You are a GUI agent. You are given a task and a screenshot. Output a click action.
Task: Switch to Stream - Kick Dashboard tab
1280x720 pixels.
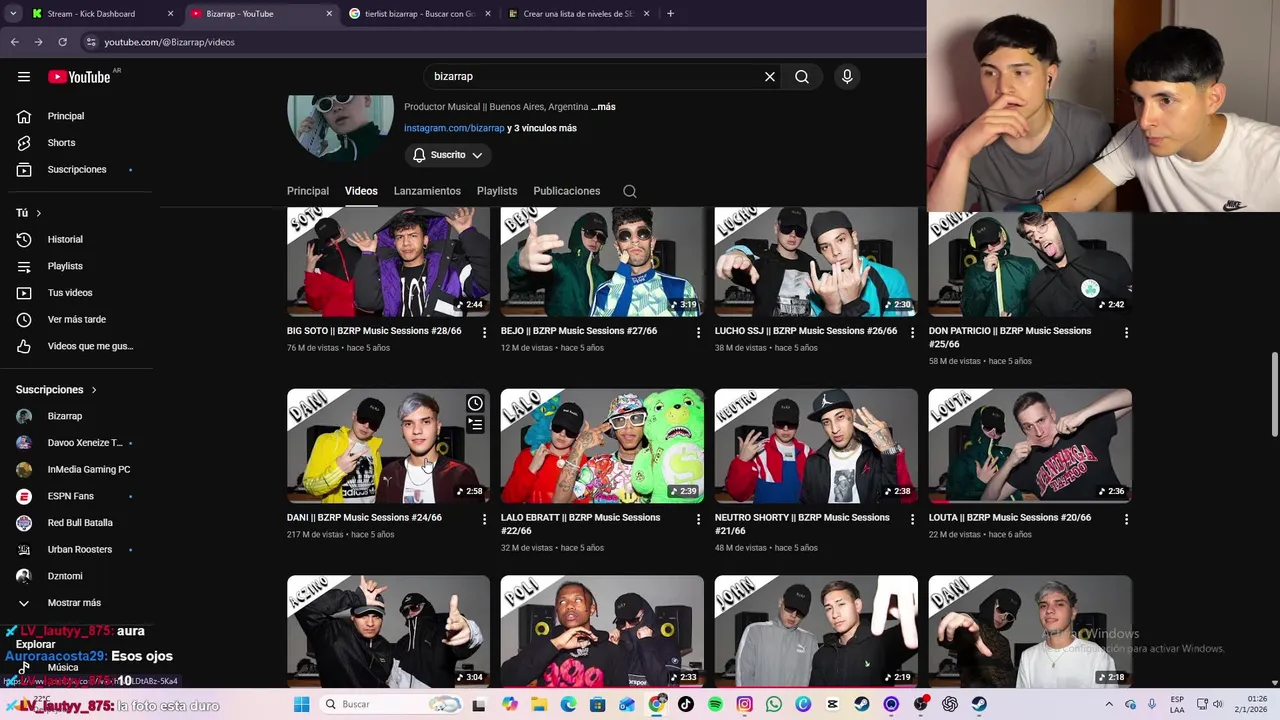[x=101, y=14]
